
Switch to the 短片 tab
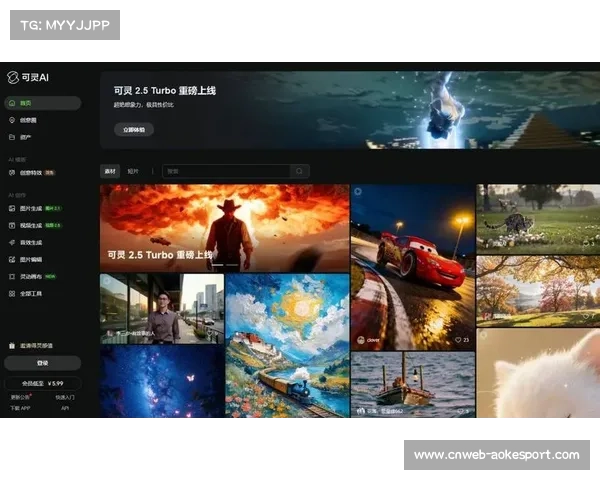pyautogui.click(x=133, y=171)
